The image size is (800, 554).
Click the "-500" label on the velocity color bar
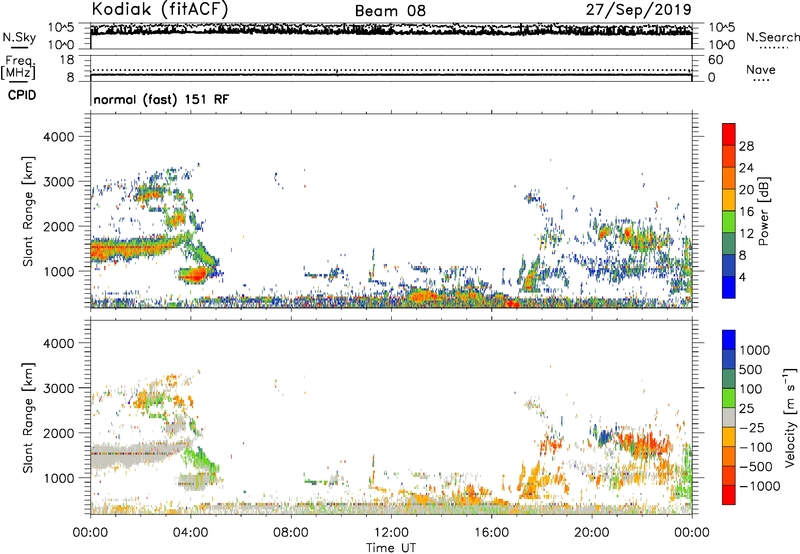[x=756, y=467]
